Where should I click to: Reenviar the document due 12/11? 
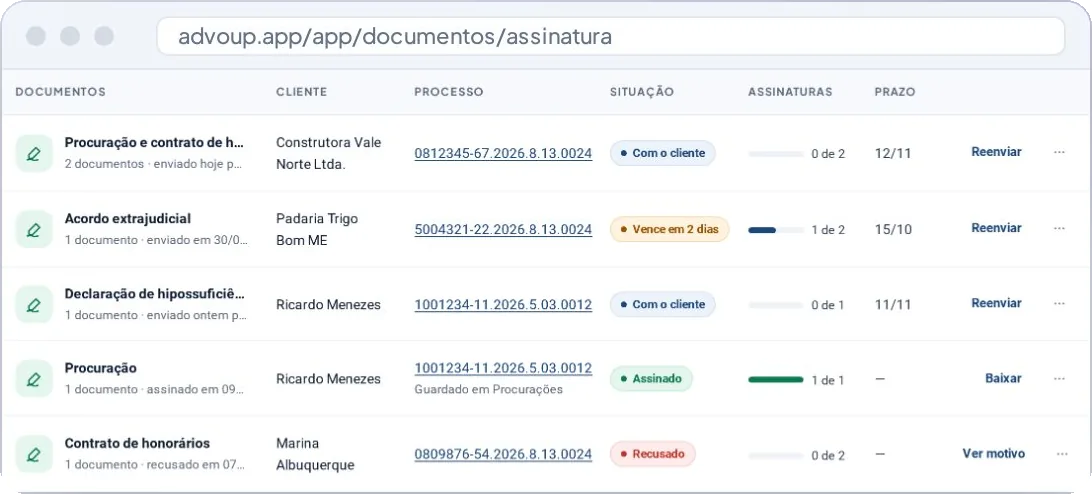[996, 152]
